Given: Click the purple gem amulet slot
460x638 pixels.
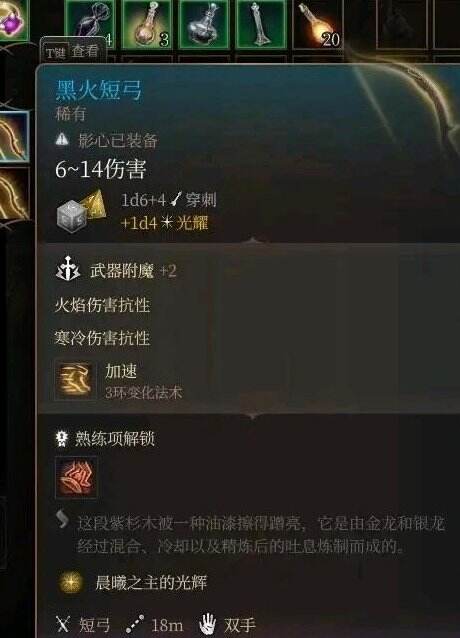Looking at the screenshot, I should tap(13, 20).
